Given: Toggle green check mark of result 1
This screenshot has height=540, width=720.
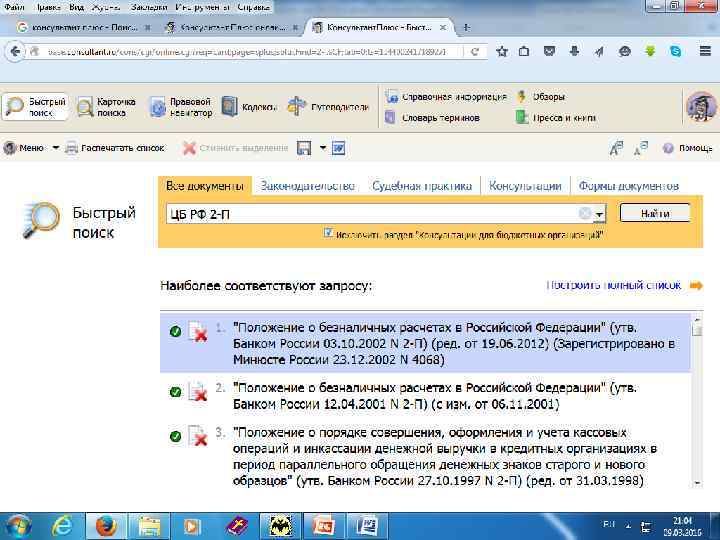Looking at the screenshot, I should [175, 332].
